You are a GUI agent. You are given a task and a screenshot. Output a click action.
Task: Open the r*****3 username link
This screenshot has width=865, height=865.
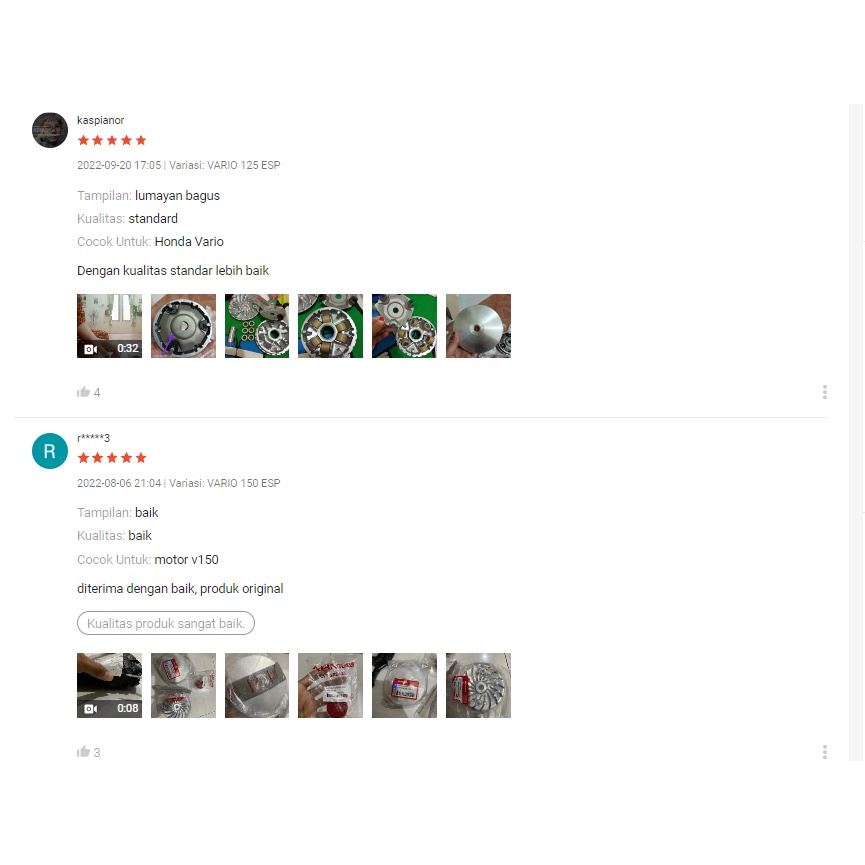(x=93, y=438)
